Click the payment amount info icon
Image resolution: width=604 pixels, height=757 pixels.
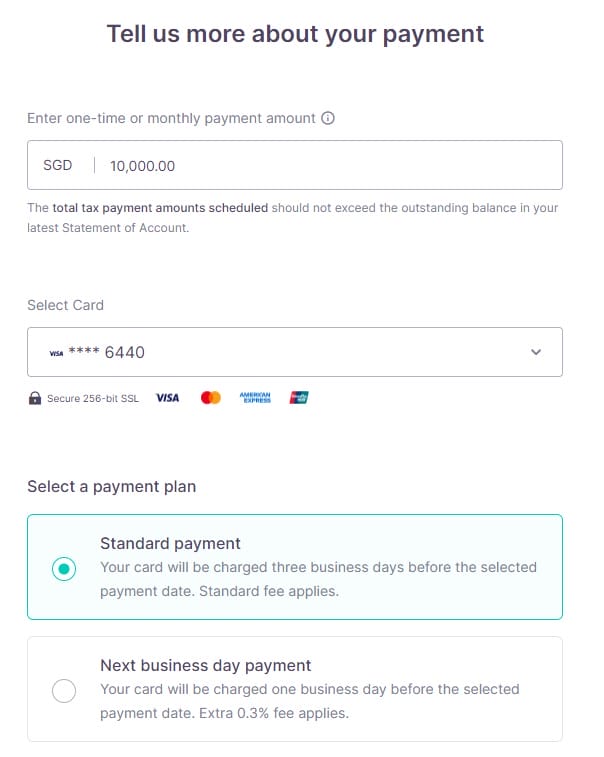coord(328,118)
